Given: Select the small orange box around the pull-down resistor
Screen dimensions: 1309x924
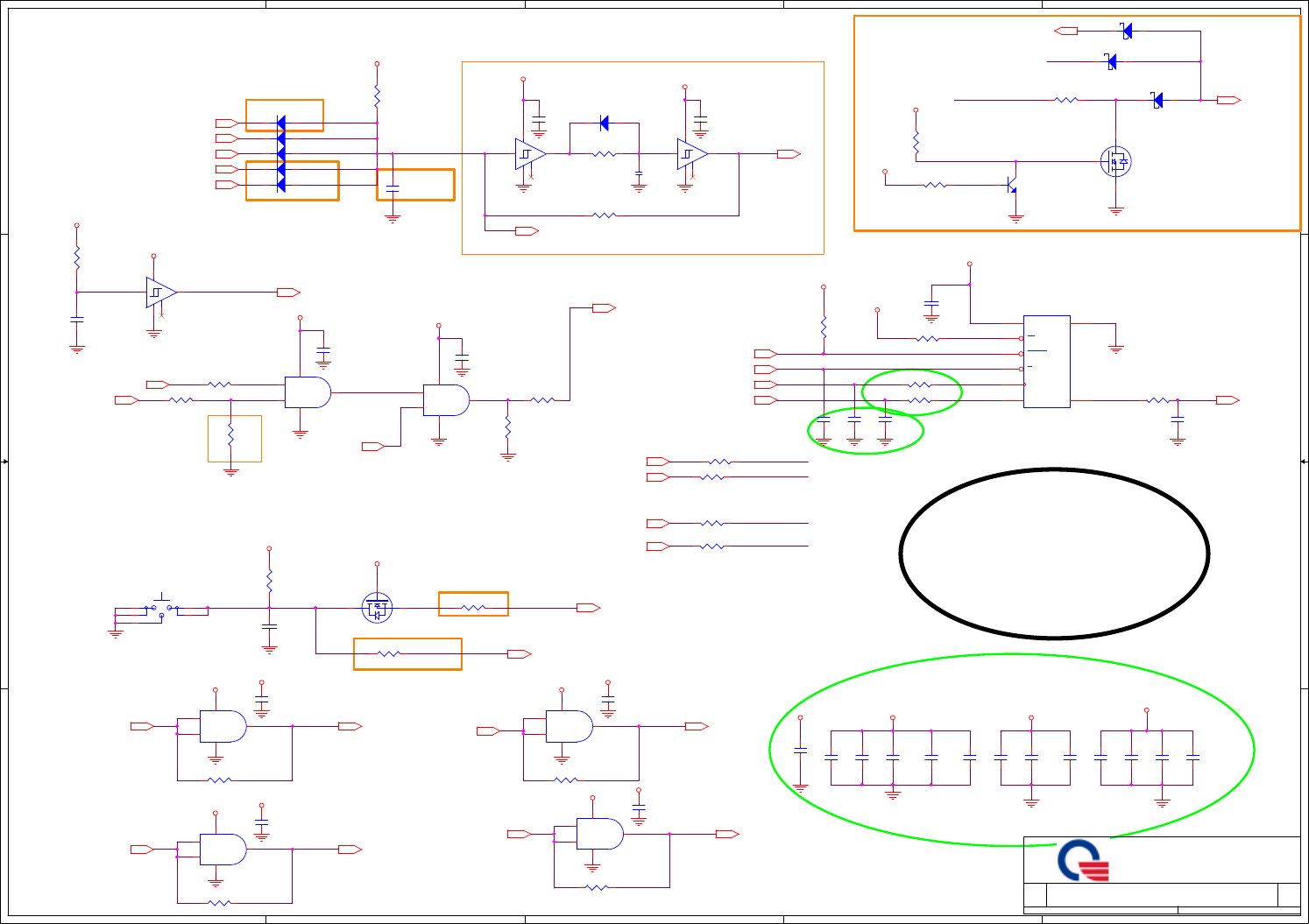Looking at the screenshot, I should 235,439.
